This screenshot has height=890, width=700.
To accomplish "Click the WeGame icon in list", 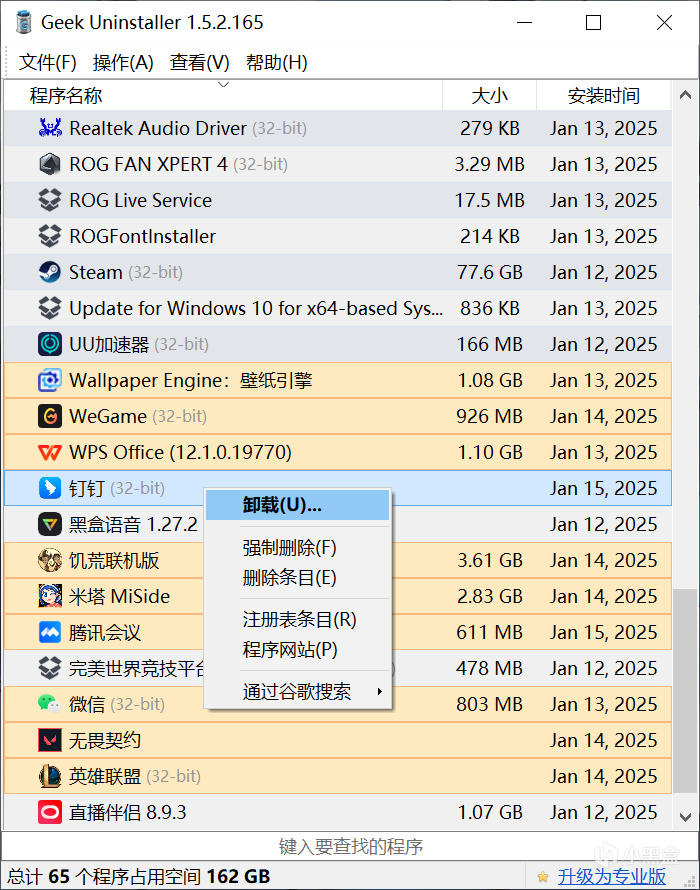I will point(50,416).
